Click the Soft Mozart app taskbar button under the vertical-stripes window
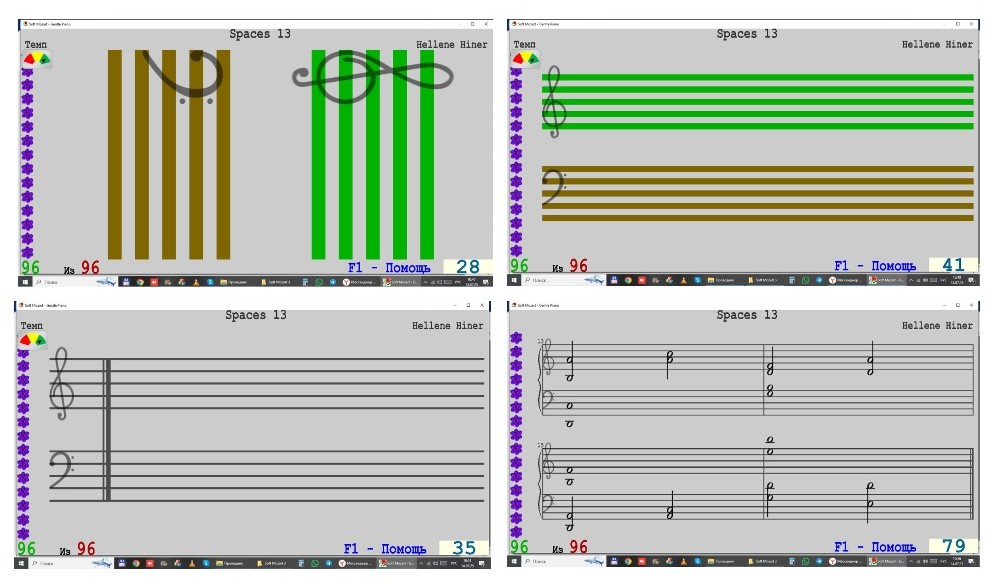Viewport: 1000px width, 587px height. click(x=399, y=281)
